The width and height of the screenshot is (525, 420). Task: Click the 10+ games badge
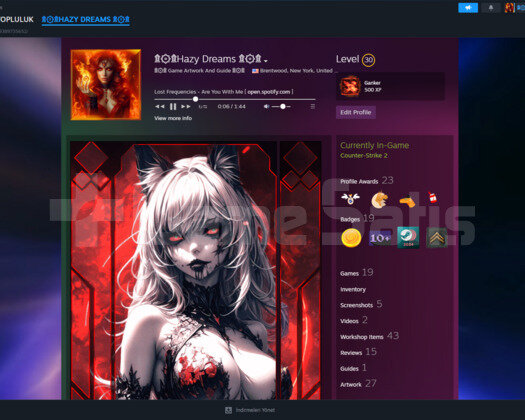click(380, 237)
